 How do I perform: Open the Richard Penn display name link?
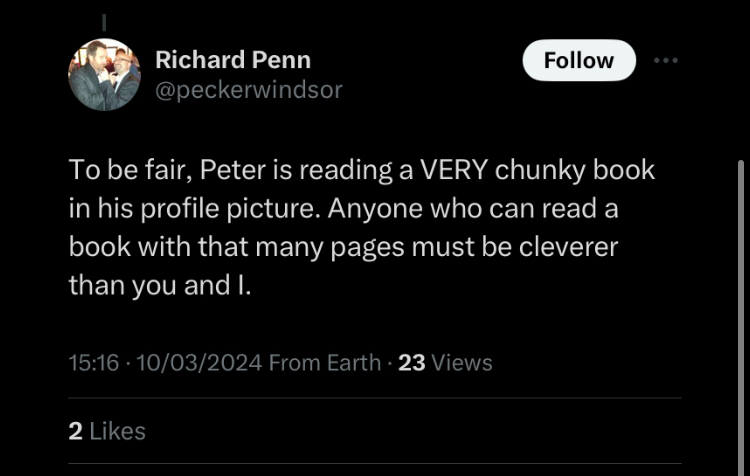pyautogui.click(x=233, y=60)
